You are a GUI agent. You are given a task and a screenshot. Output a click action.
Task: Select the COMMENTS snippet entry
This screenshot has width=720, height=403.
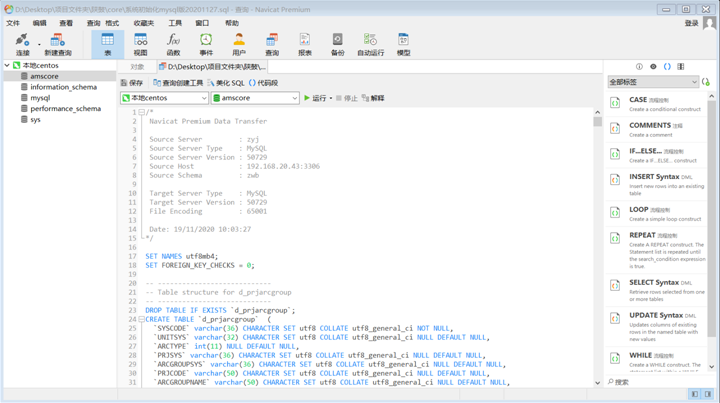pyautogui.click(x=657, y=129)
